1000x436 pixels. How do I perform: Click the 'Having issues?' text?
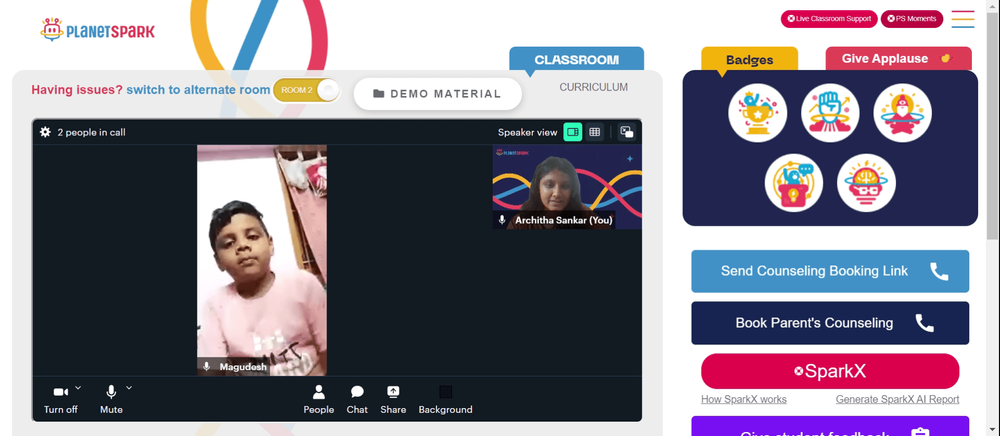click(77, 90)
